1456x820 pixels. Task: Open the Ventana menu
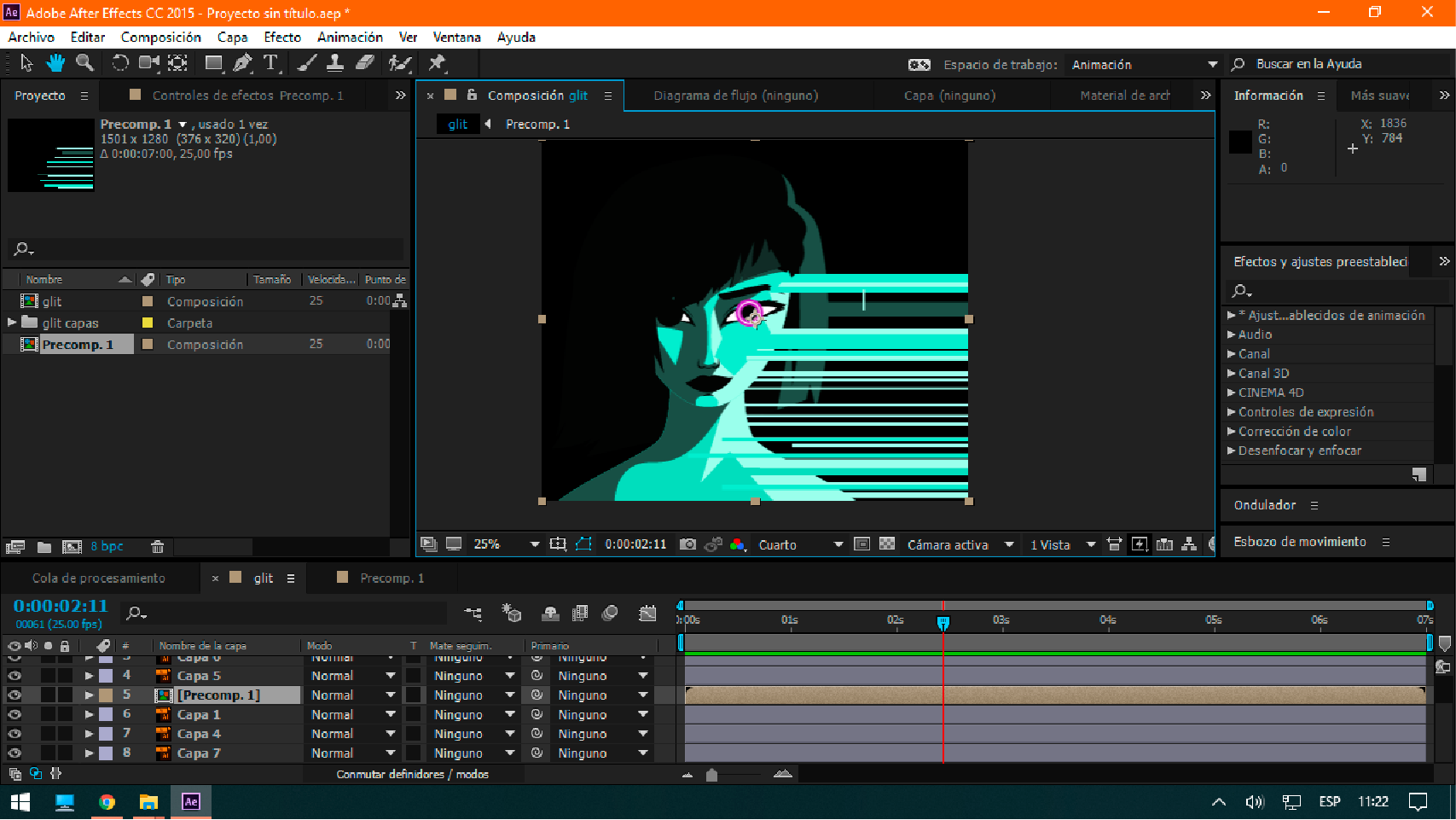point(456,38)
